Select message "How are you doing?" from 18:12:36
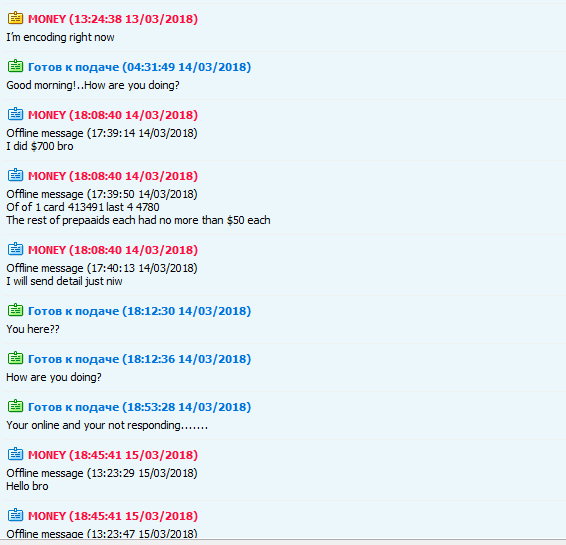Image resolution: width=566 pixels, height=545 pixels. coord(54,377)
